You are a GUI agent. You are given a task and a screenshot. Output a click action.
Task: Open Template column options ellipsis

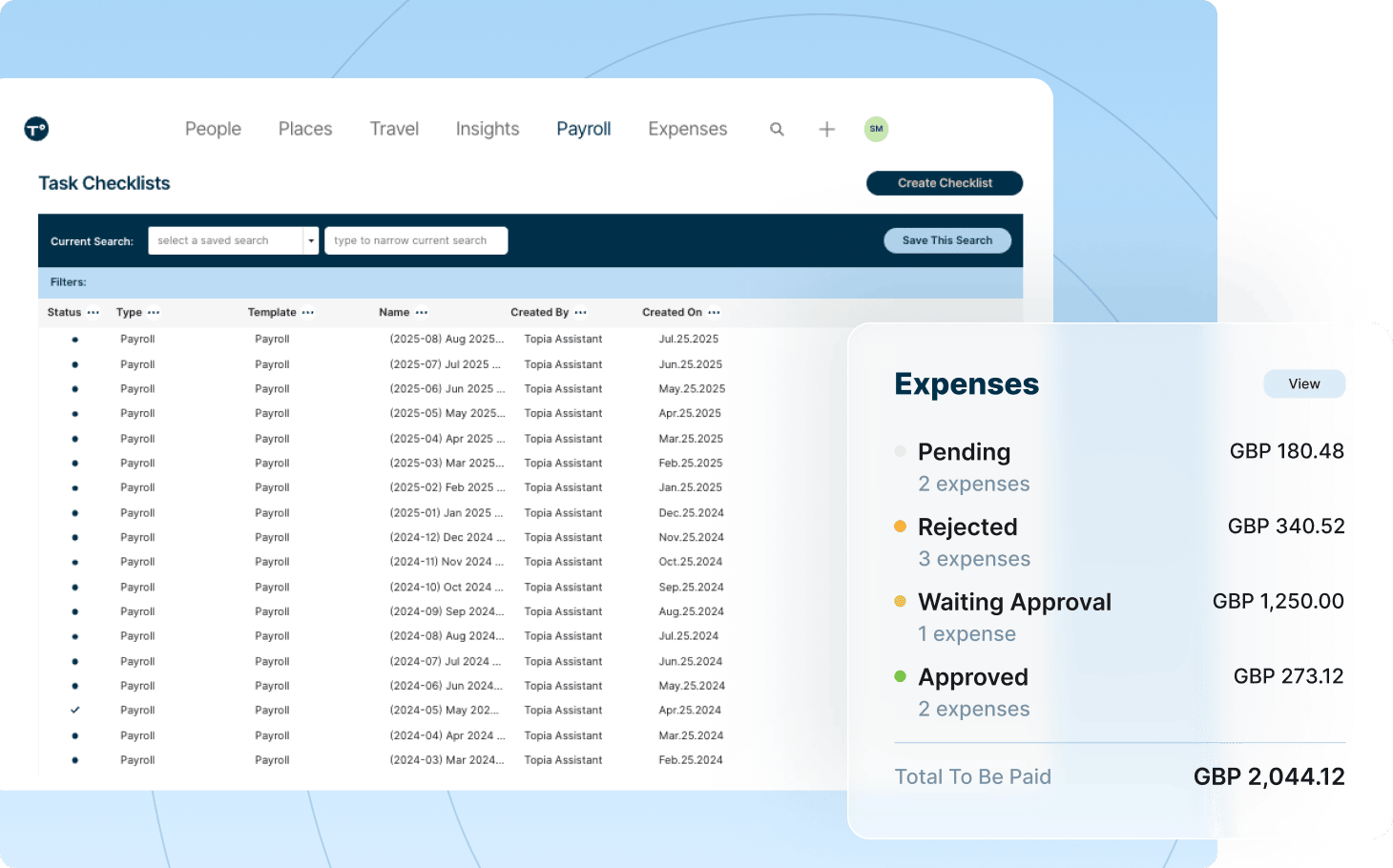coord(308,313)
